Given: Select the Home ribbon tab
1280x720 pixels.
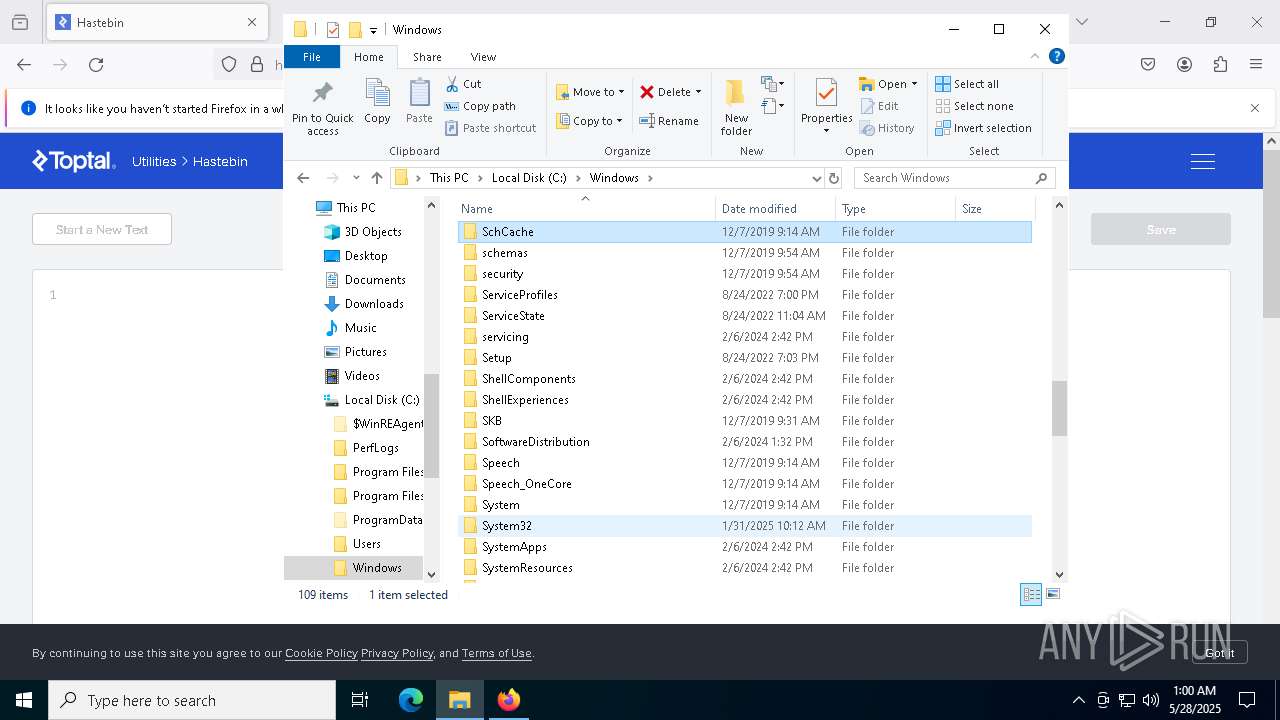Looking at the screenshot, I should tap(368, 57).
